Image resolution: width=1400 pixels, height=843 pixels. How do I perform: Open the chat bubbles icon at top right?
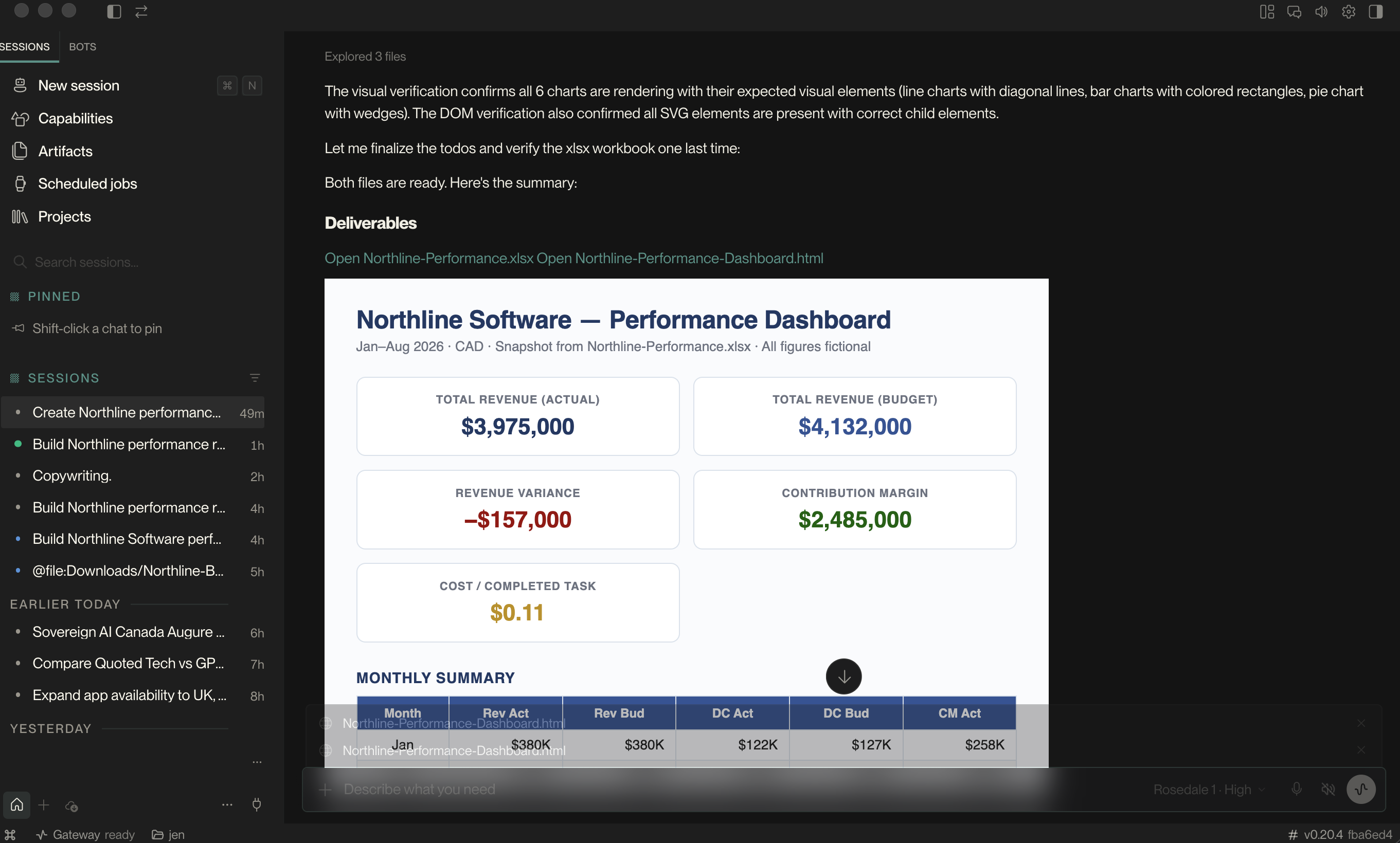[x=1294, y=11]
